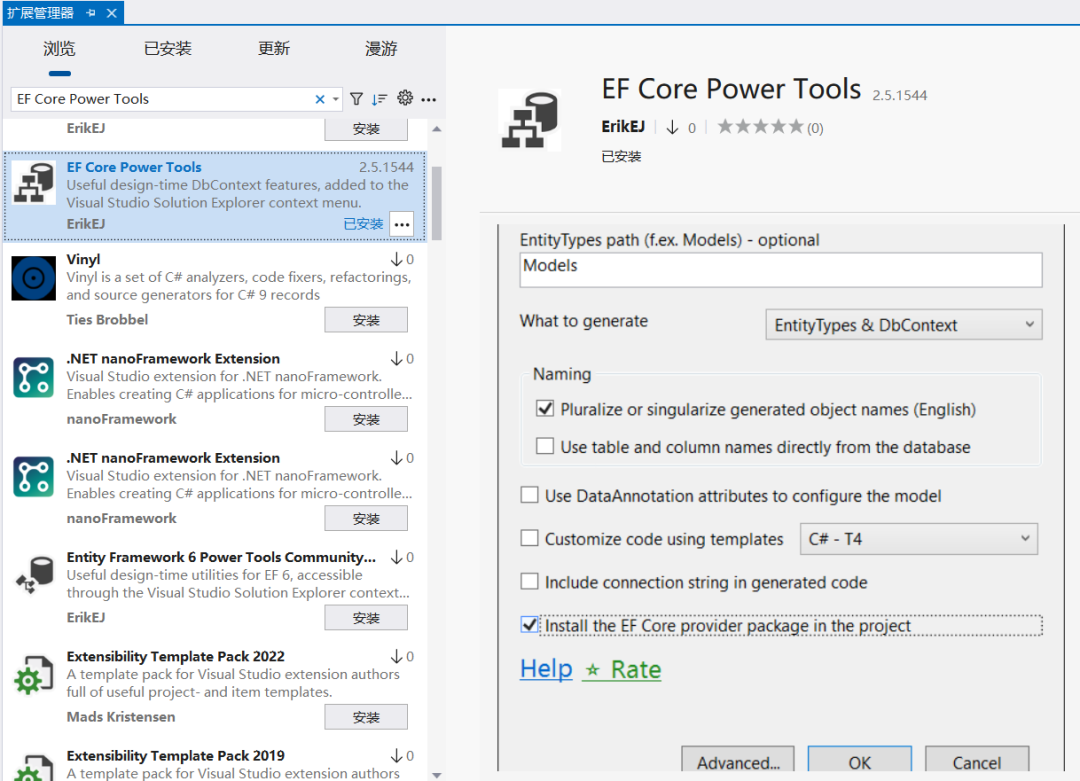
Task: Click the filter funnel icon in search bar
Action: (x=356, y=99)
